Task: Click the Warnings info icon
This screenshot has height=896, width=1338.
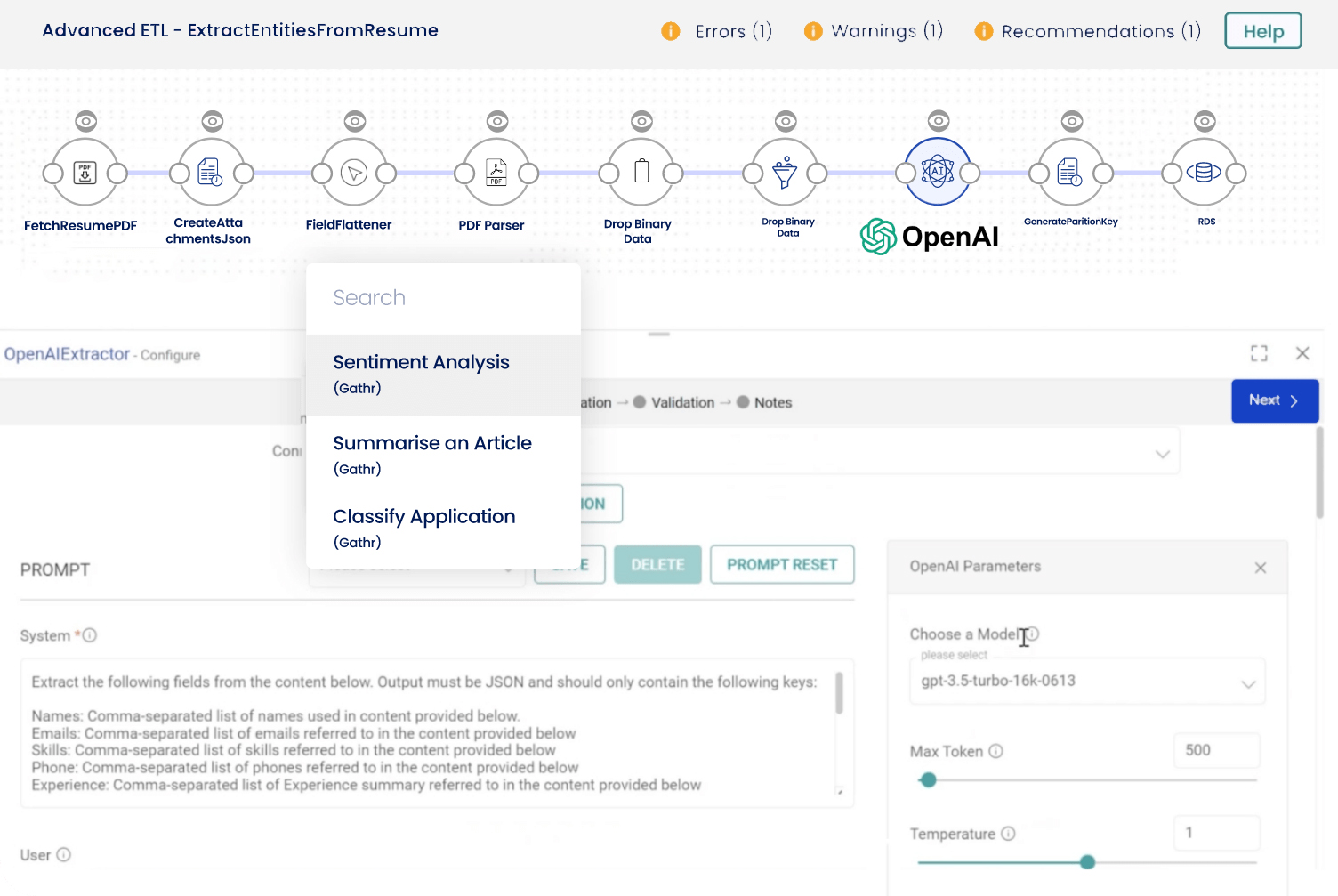Action: click(813, 31)
